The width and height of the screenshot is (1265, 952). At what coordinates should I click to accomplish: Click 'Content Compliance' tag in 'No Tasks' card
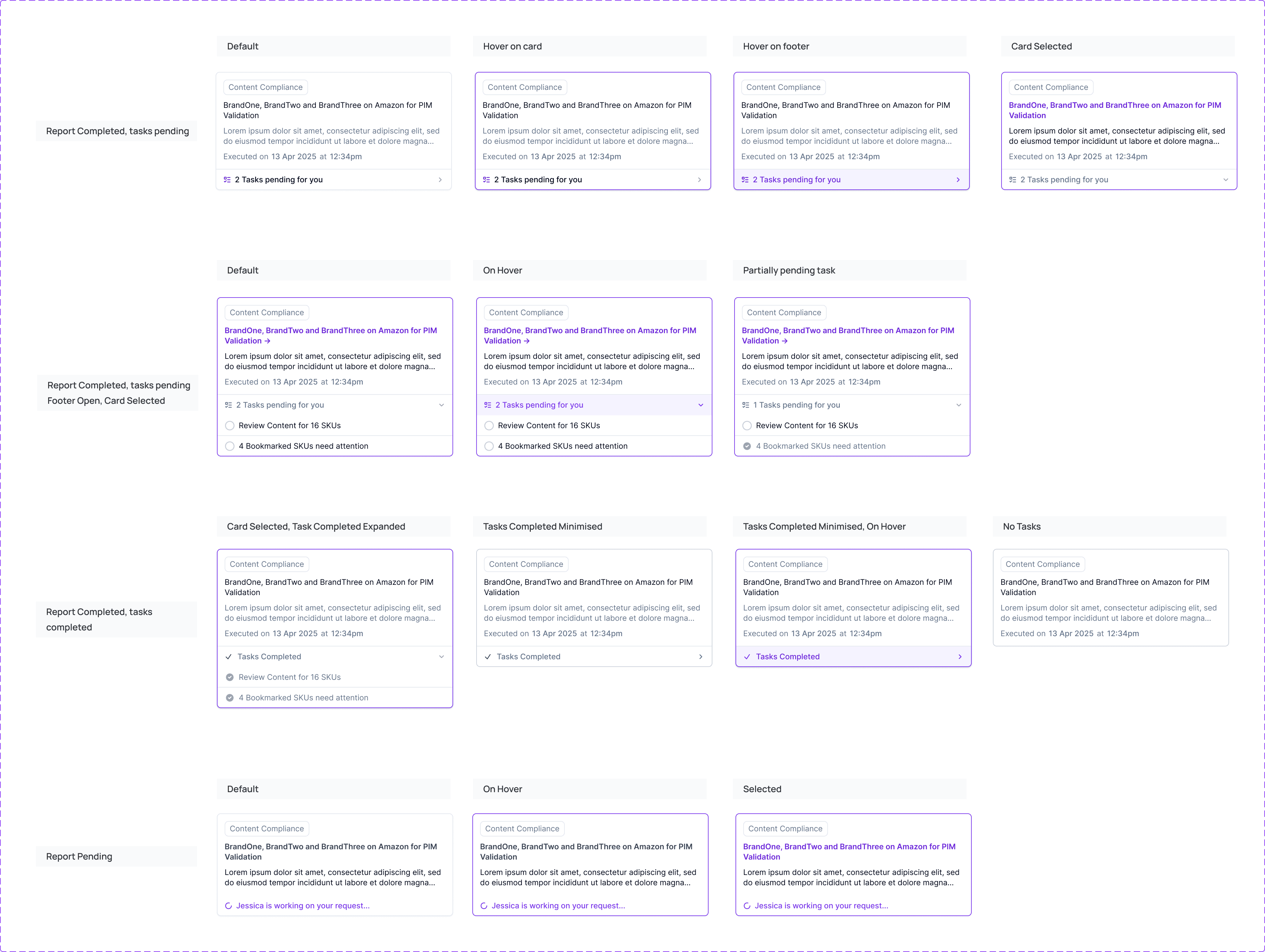click(1042, 564)
